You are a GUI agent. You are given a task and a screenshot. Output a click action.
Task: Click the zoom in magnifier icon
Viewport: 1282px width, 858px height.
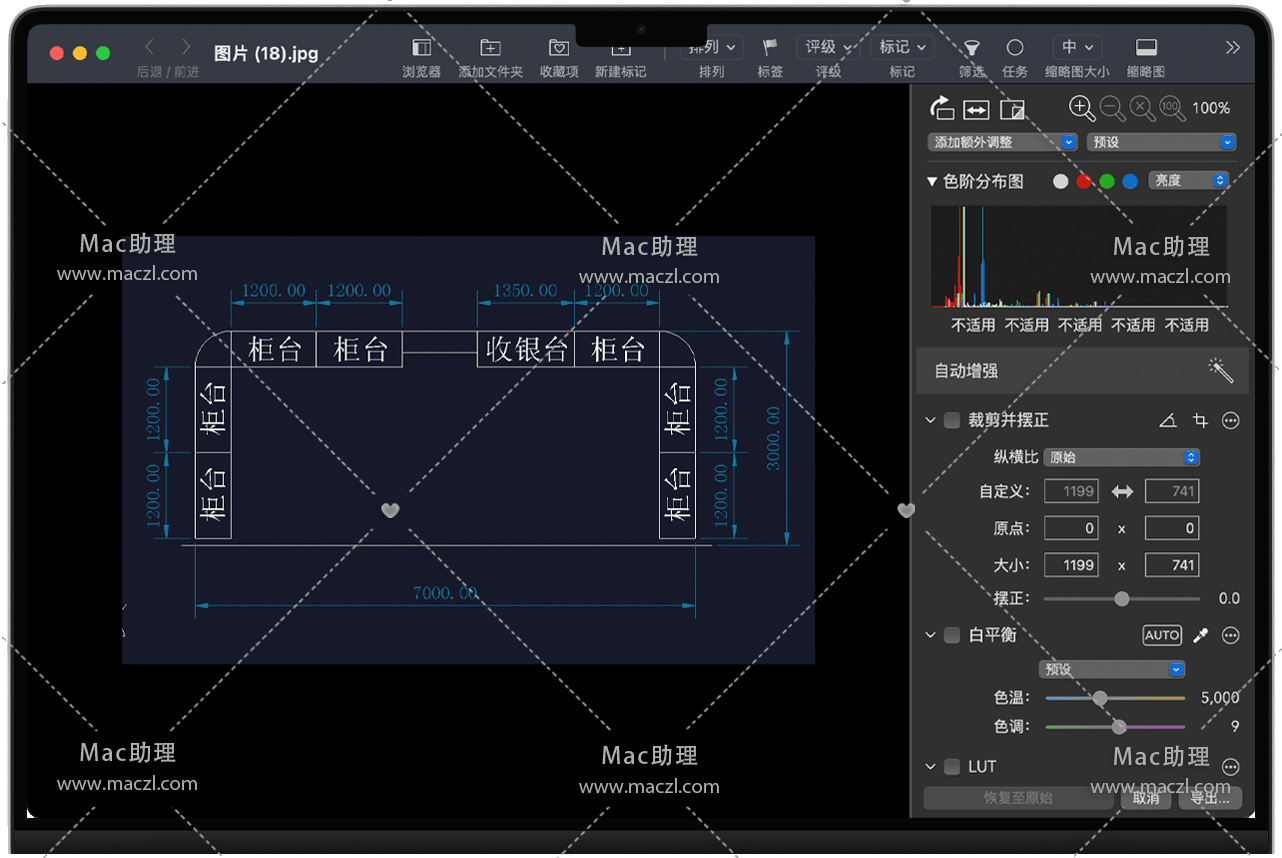[x=1081, y=108]
